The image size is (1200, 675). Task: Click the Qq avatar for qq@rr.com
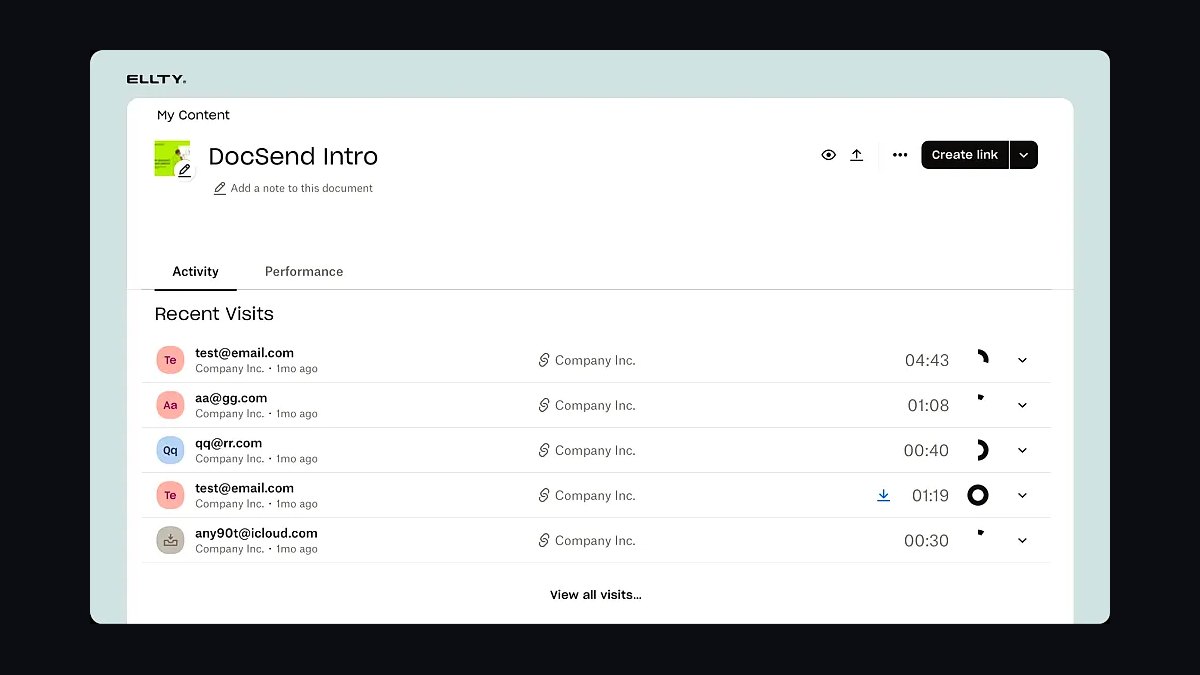(170, 450)
